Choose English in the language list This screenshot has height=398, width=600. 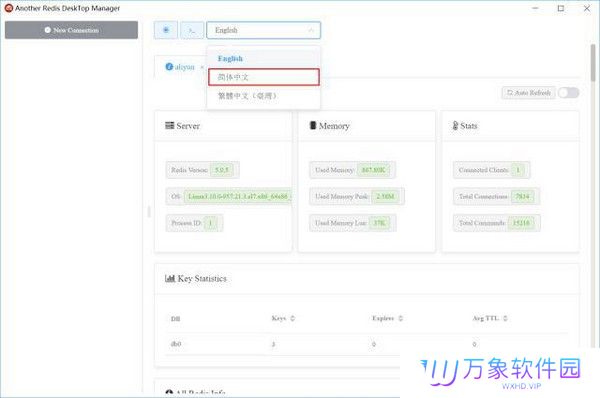tap(264, 59)
